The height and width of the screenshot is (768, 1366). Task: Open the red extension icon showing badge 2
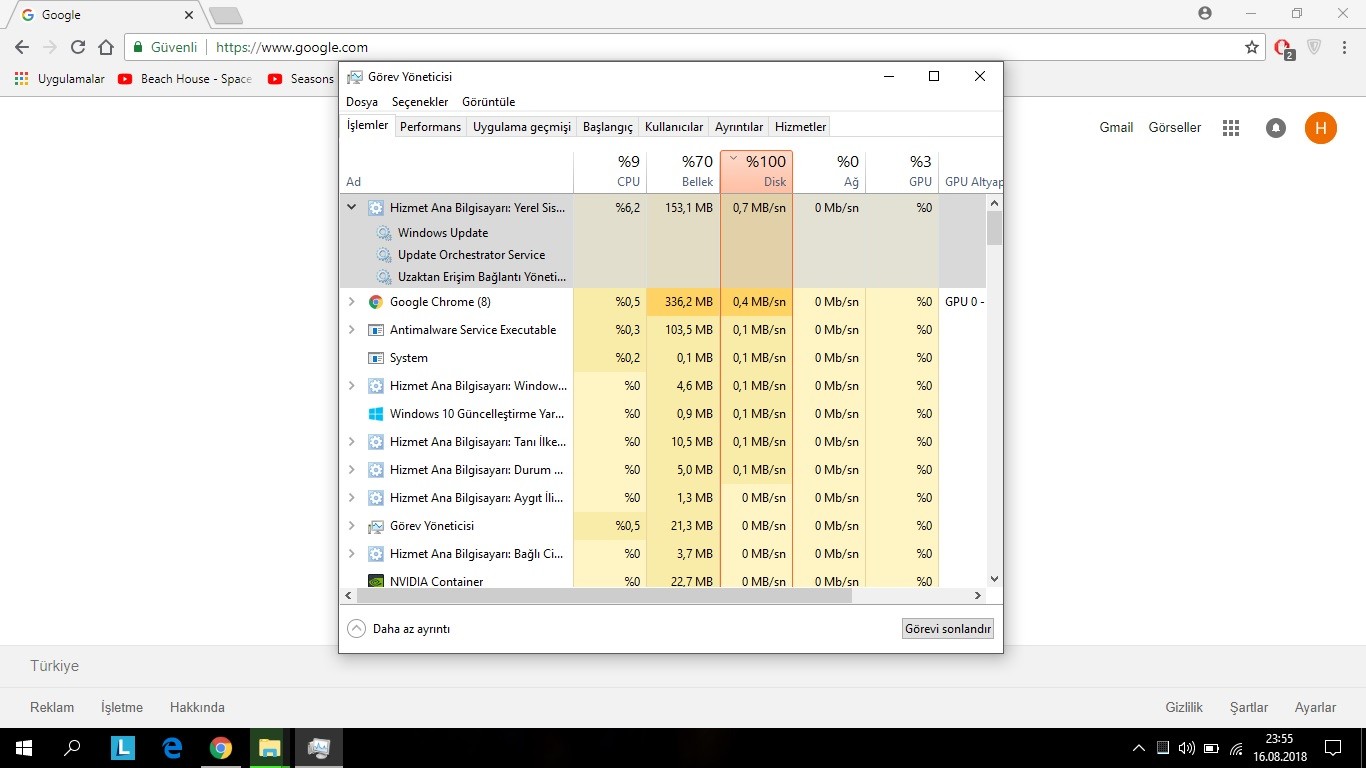1284,48
